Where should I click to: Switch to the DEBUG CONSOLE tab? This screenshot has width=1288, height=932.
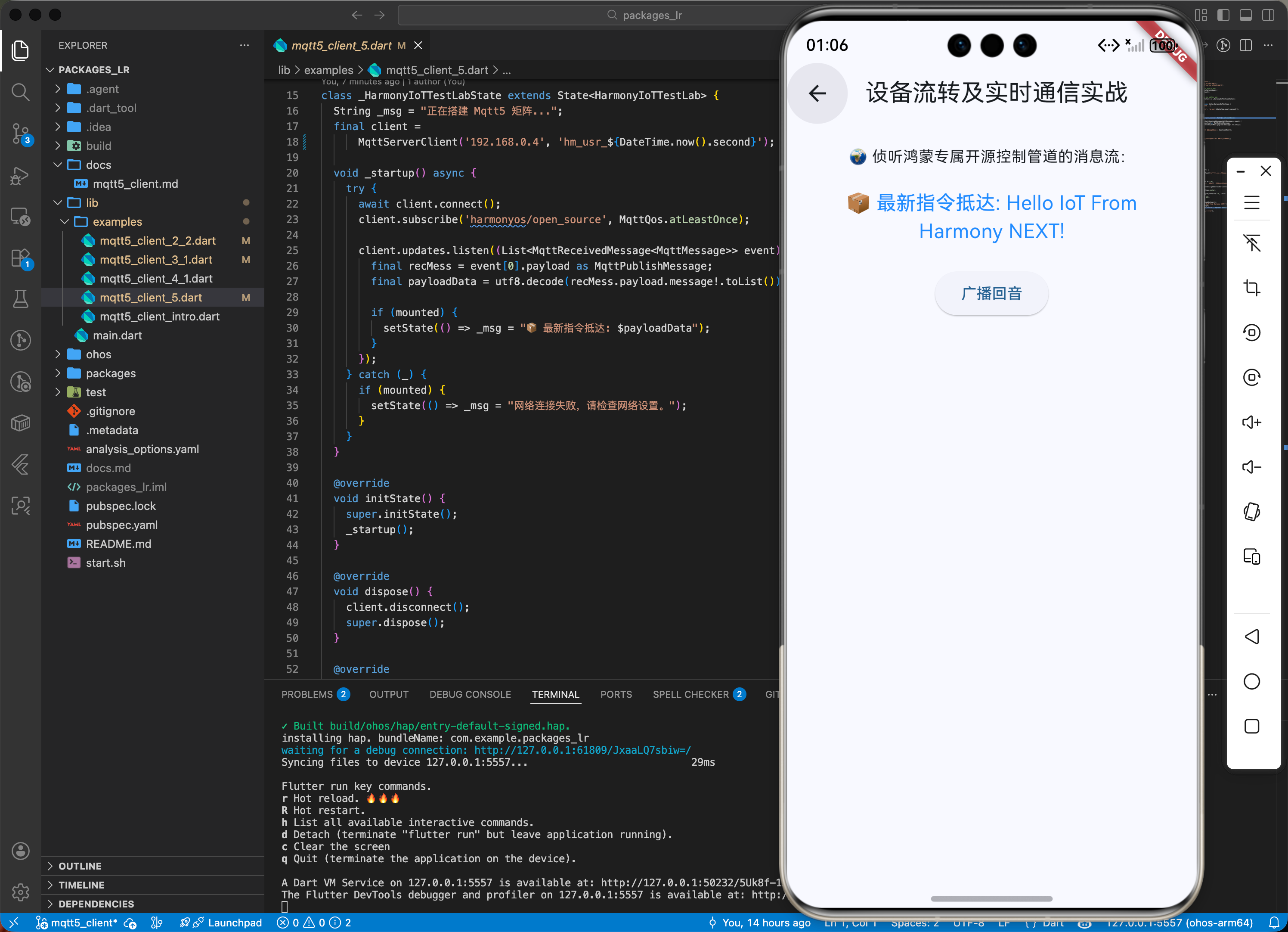pyautogui.click(x=470, y=694)
